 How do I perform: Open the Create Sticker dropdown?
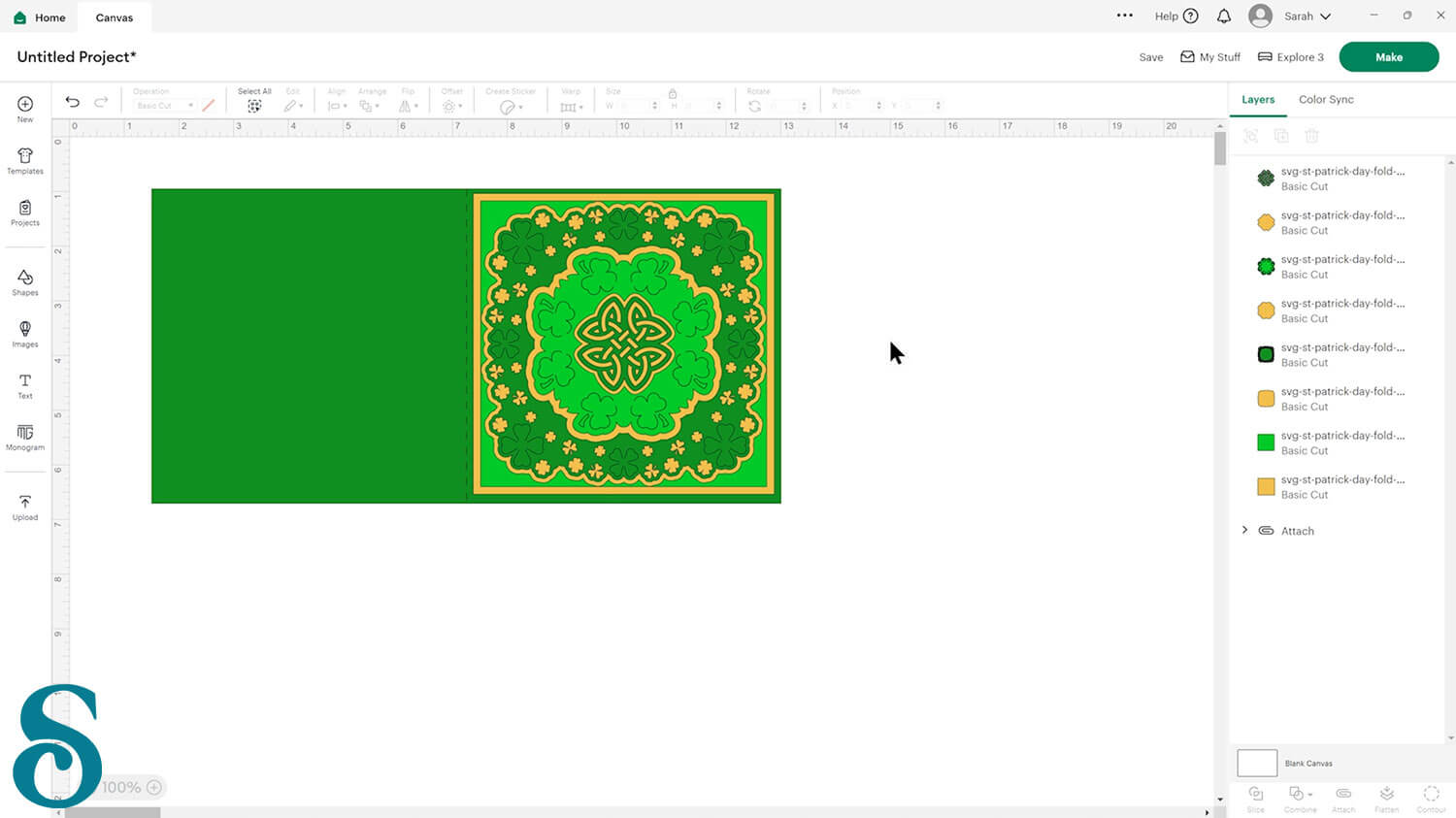pos(511,107)
